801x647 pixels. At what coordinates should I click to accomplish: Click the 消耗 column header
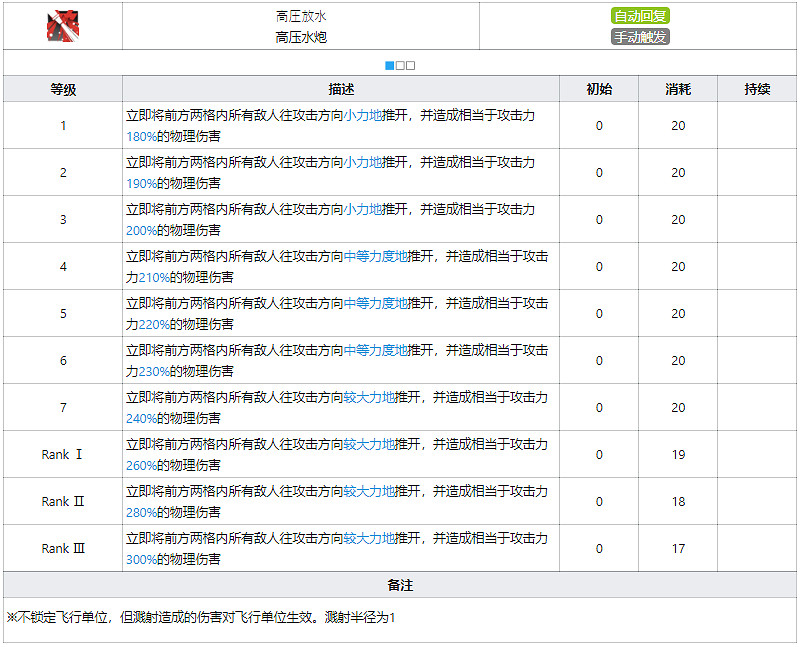click(x=678, y=89)
